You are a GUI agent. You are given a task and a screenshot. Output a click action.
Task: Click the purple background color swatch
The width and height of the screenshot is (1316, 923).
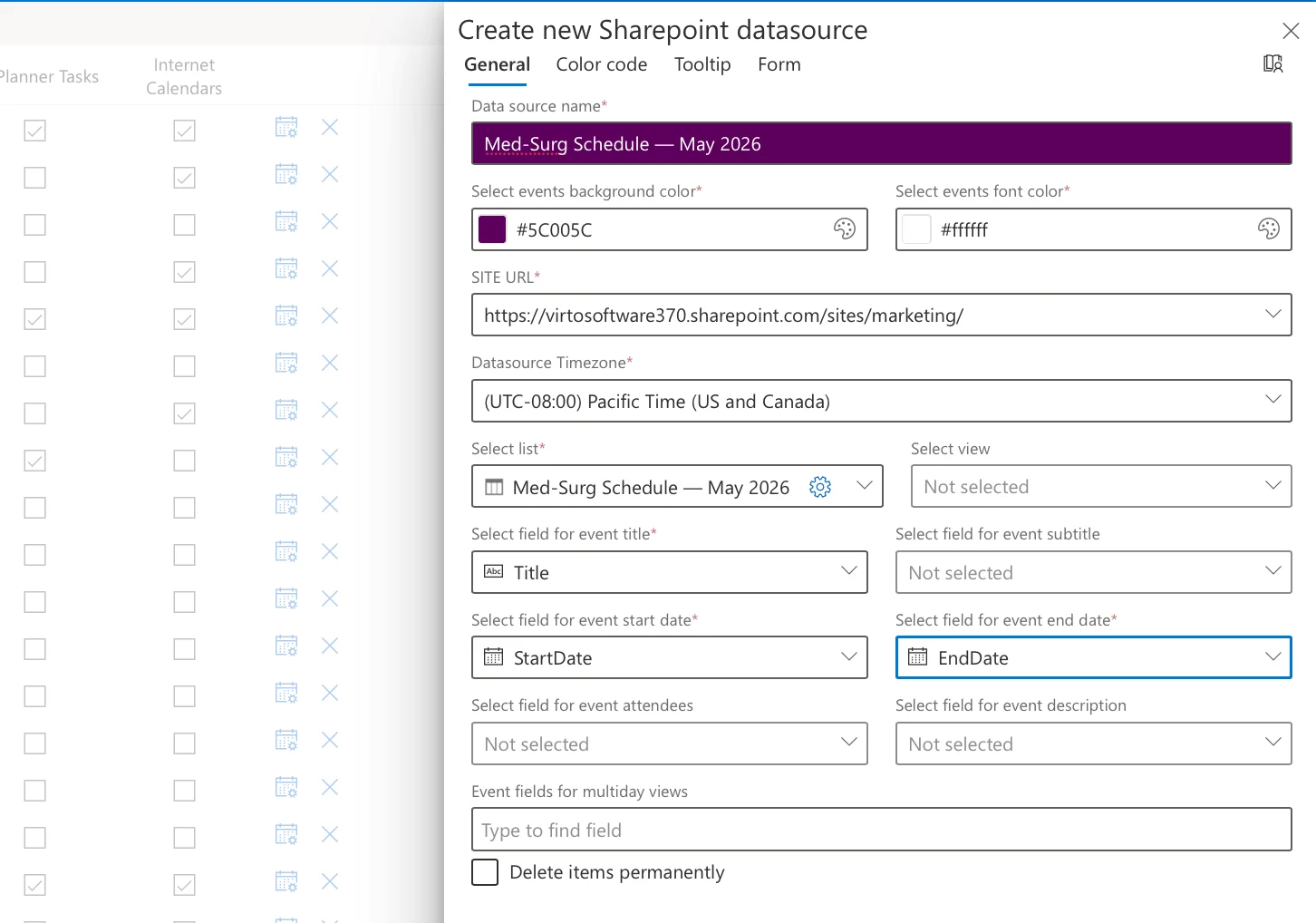[x=492, y=229]
